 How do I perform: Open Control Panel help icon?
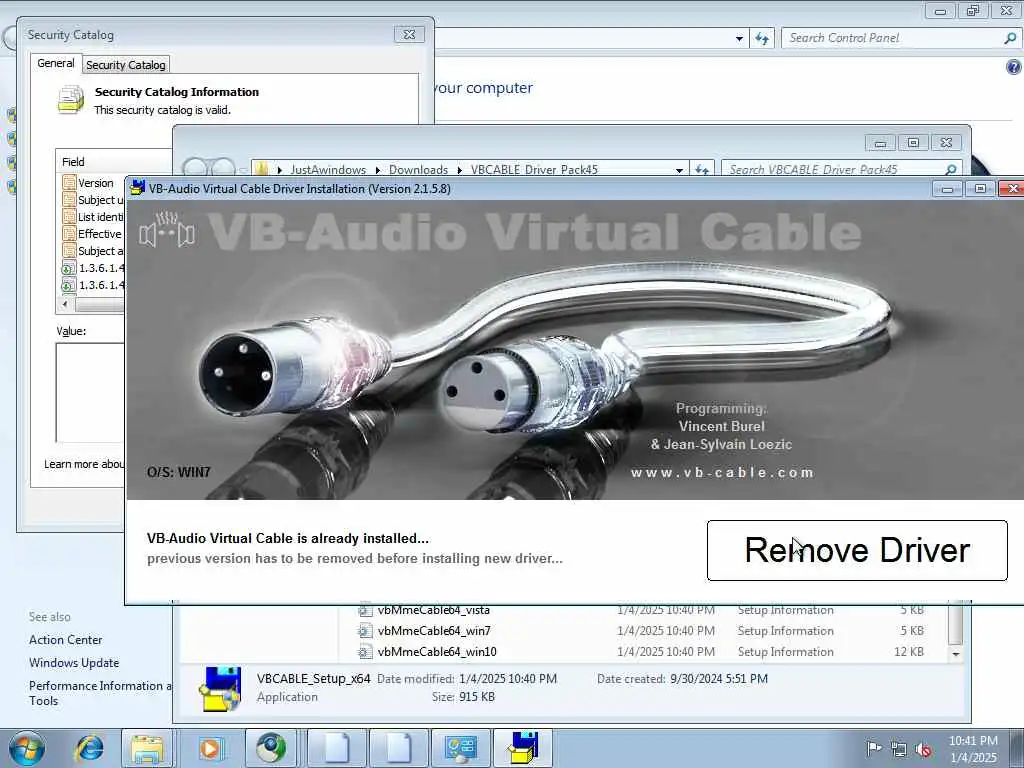pos(1014,67)
